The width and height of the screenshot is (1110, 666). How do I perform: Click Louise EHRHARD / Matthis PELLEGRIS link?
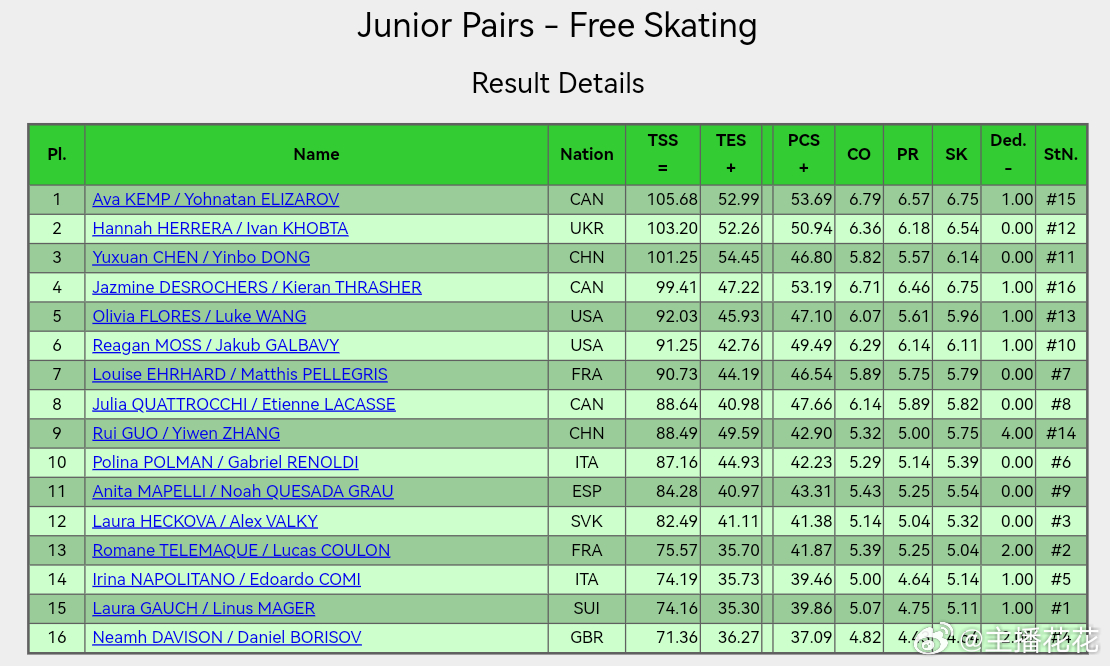[240, 374]
